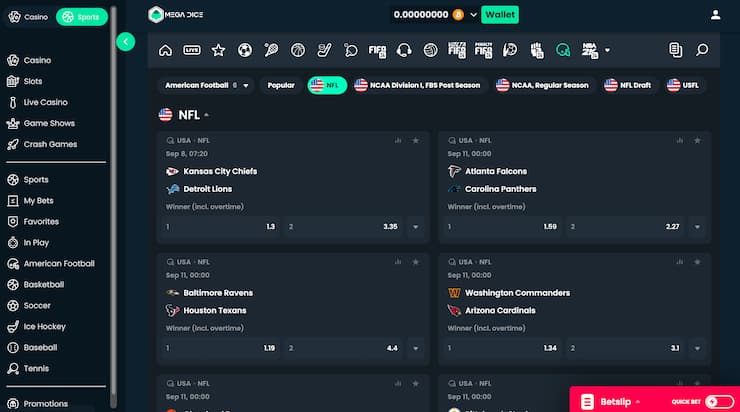The image size is (740, 412).
Task: Bet on Carolina Panthers at 2.27
Action: pyautogui.click(x=625, y=227)
